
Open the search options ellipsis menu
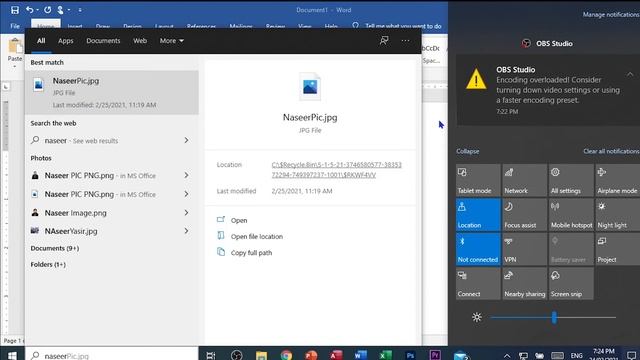click(405, 40)
